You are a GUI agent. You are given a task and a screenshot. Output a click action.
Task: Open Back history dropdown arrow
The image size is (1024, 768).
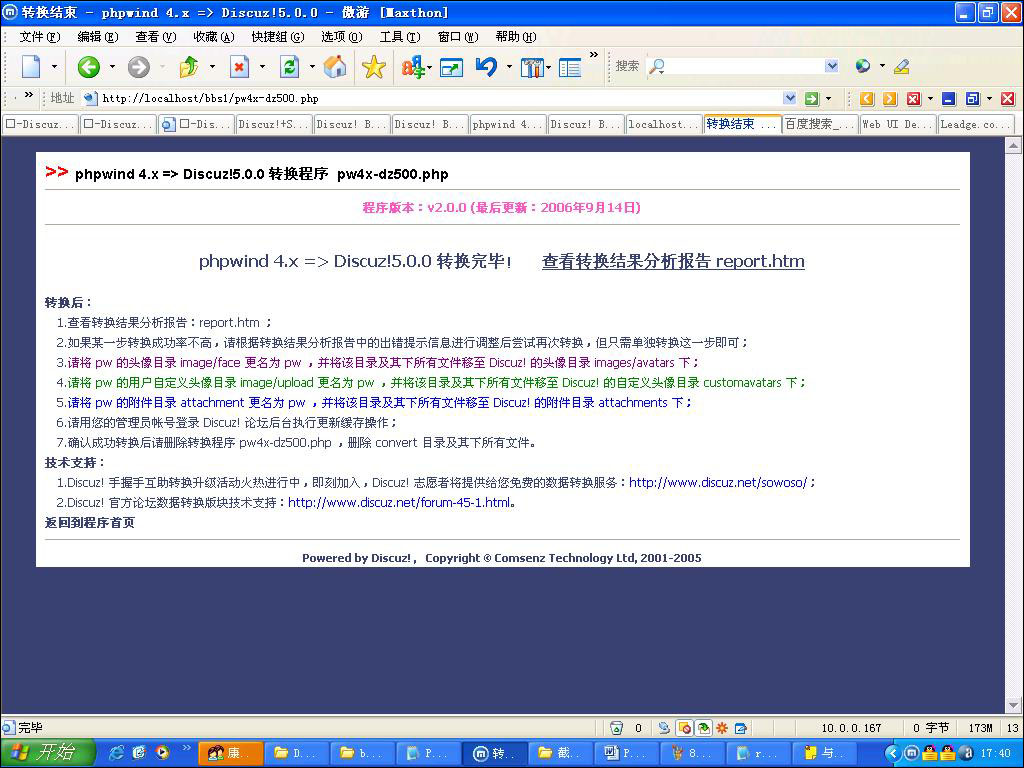pos(112,67)
